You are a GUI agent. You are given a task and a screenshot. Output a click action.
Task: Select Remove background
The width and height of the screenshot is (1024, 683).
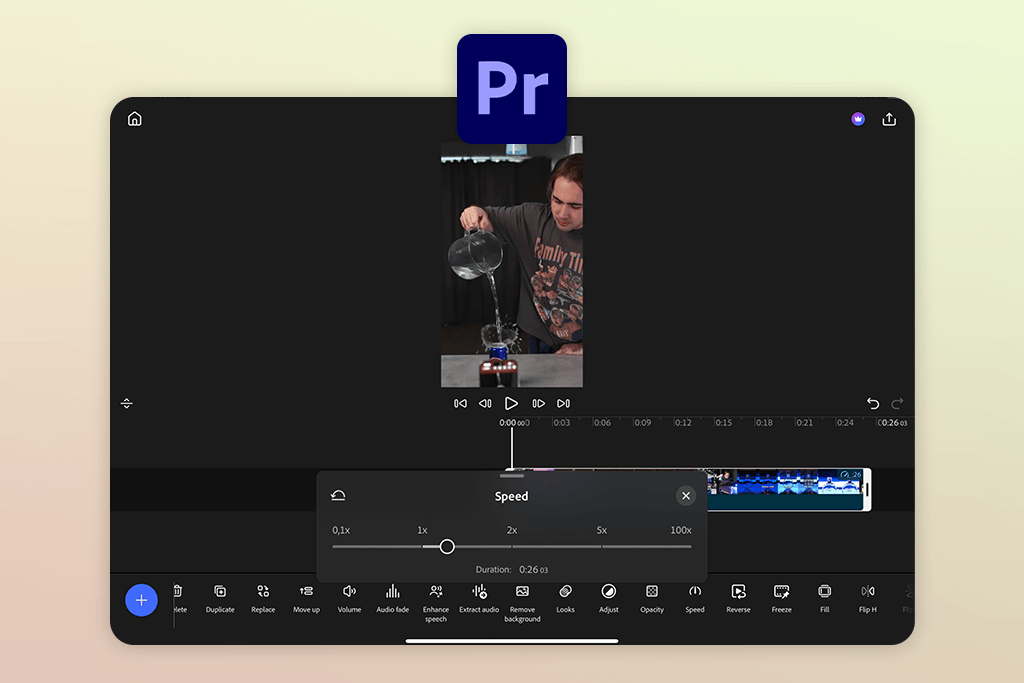(x=522, y=603)
